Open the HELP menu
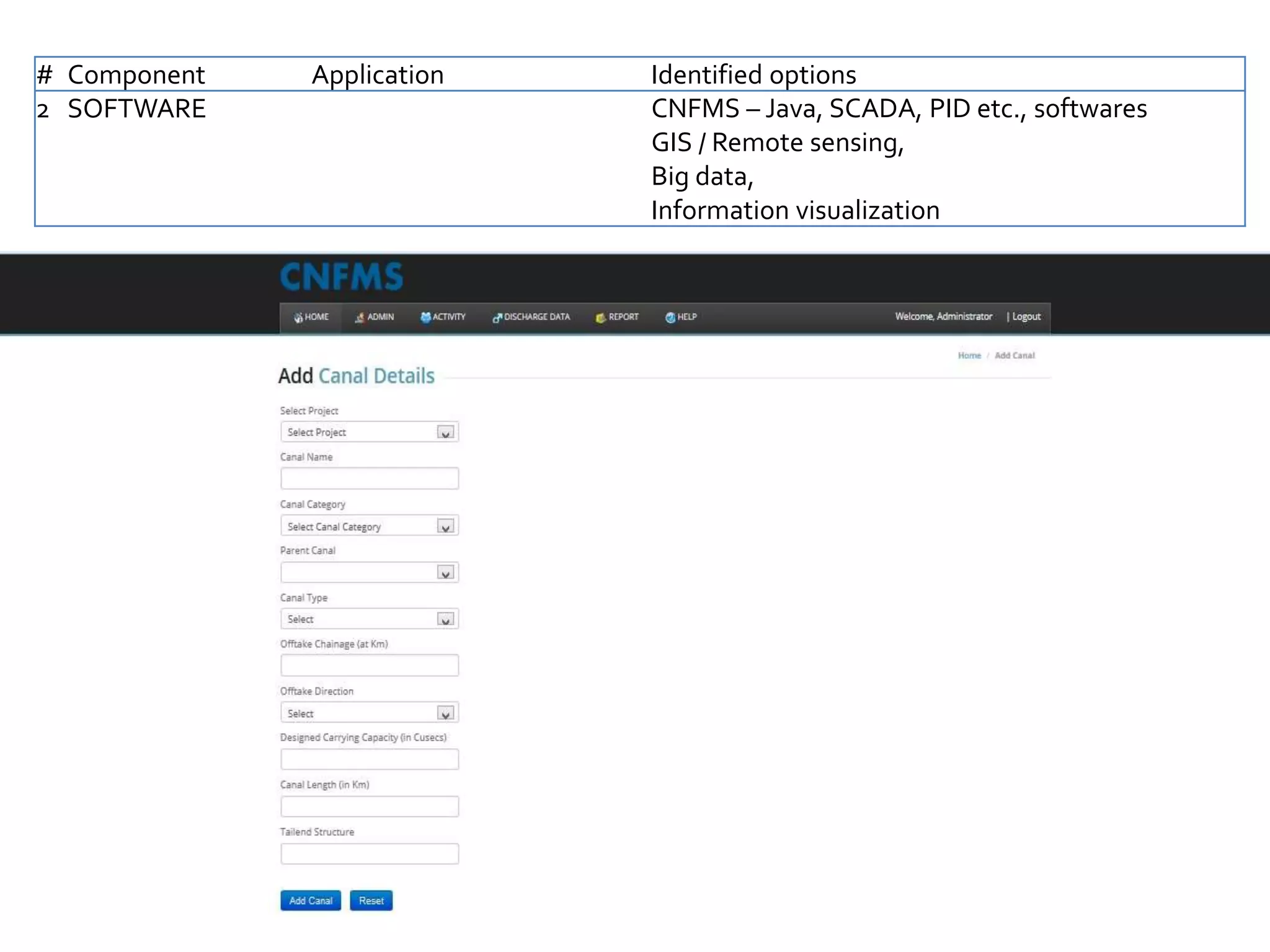The width and height of the screenshot is (1270, 952). point(681,317)
